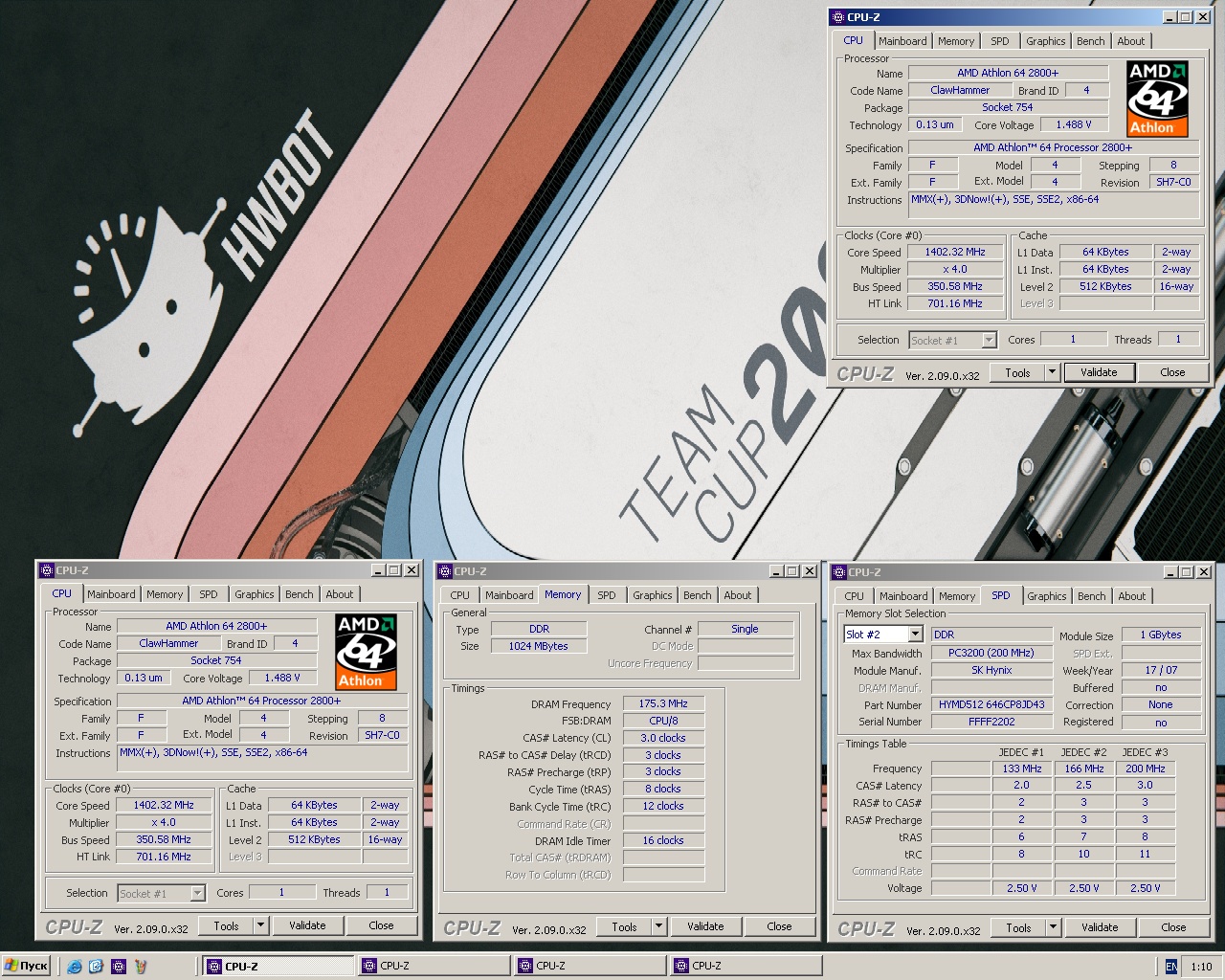Click the Core Speed 1402.32 MHz in the top-right CPU-Z window
Screen dimensions: 1225x980
click(954, 252)
